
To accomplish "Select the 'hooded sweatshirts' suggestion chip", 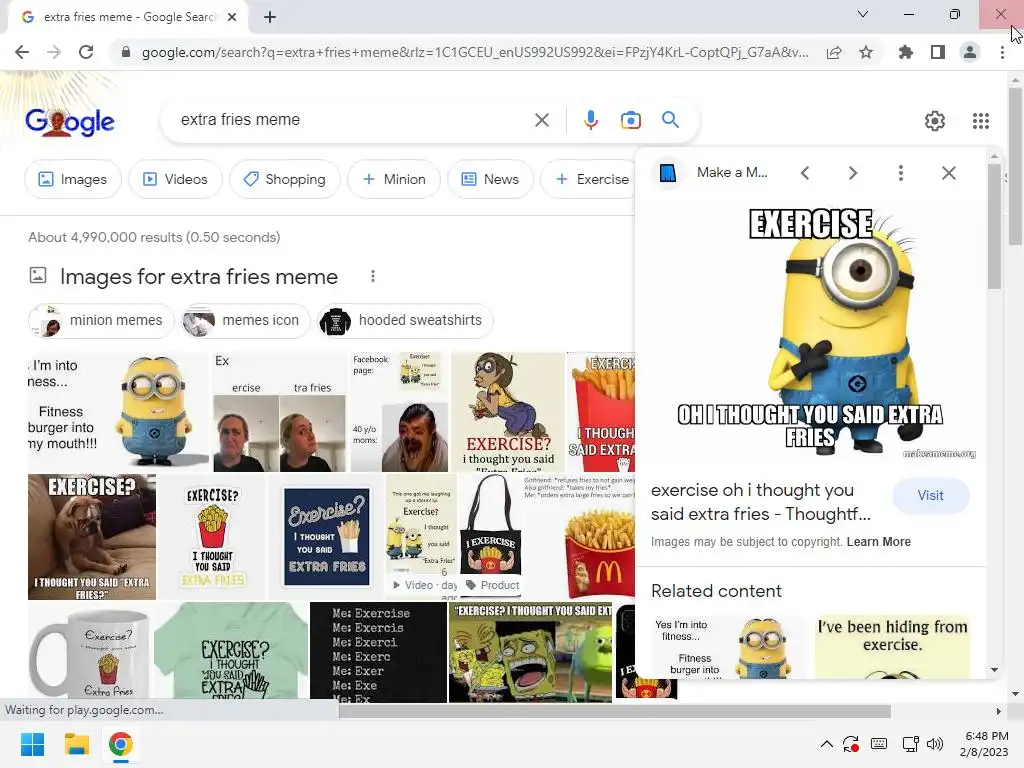I will (405, 321).
